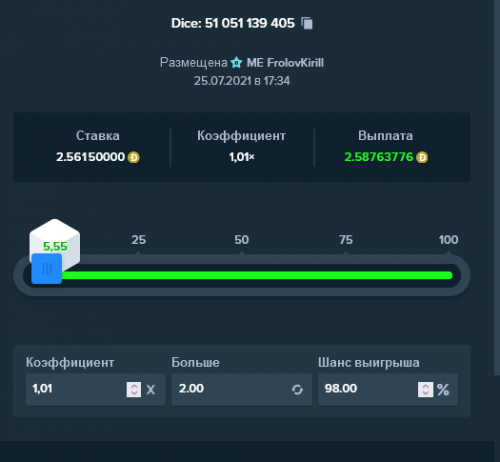Click the 50 mark on slider scale
This screenshot has height=462, width=500.
(x=242, y=240)
